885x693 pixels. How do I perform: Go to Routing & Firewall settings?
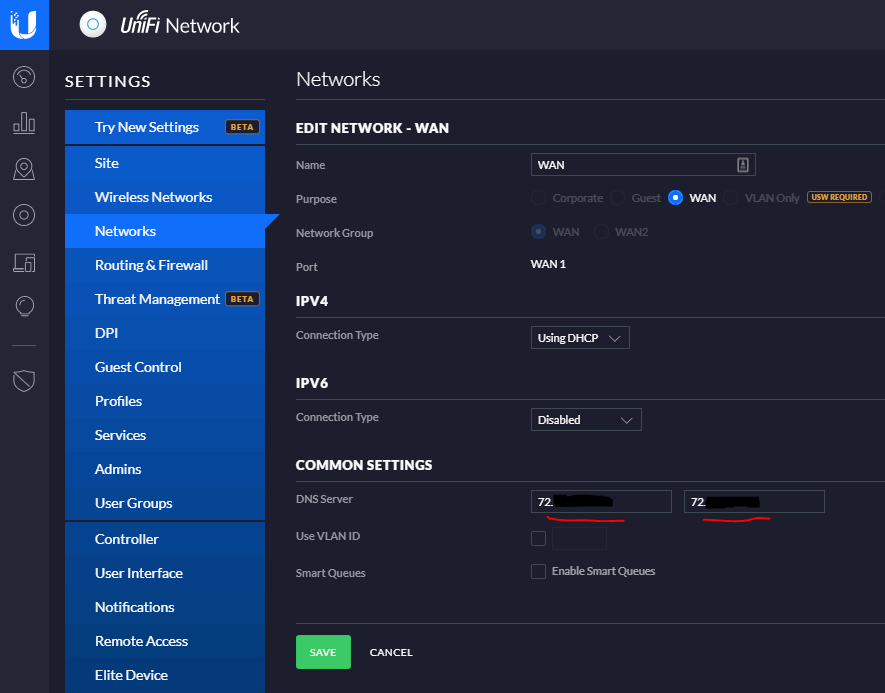click(151, 265)
